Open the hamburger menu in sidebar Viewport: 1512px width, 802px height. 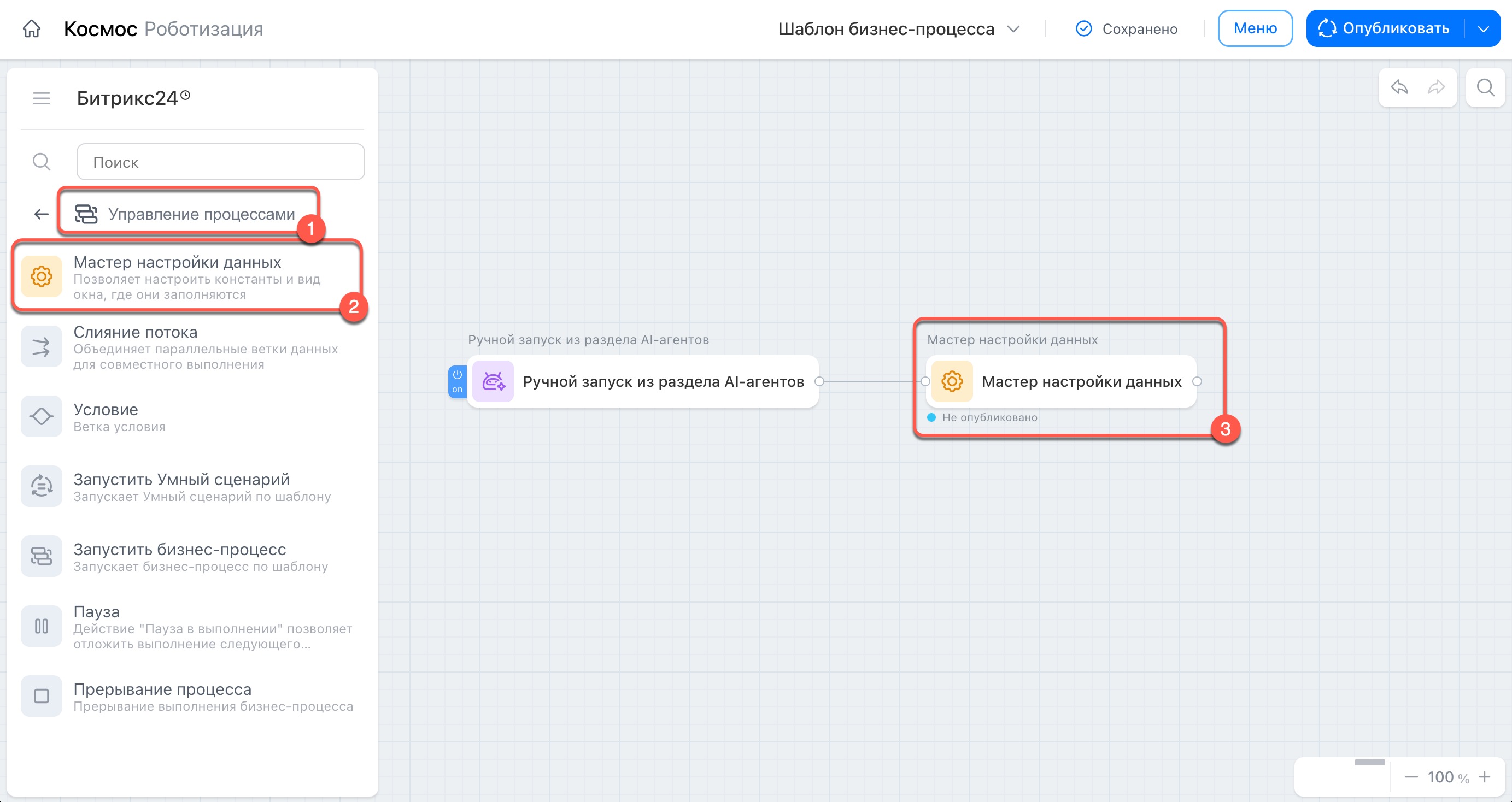point(41,98)
